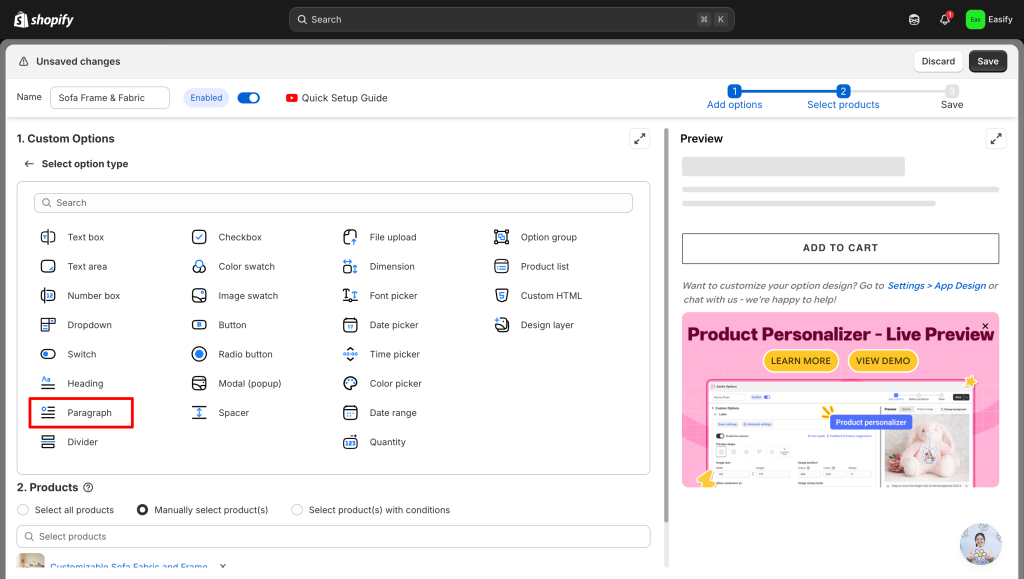Select the "Select all products" radio button
The height and width of the screenshot is (579, 1024).
(x=24, y=510)
